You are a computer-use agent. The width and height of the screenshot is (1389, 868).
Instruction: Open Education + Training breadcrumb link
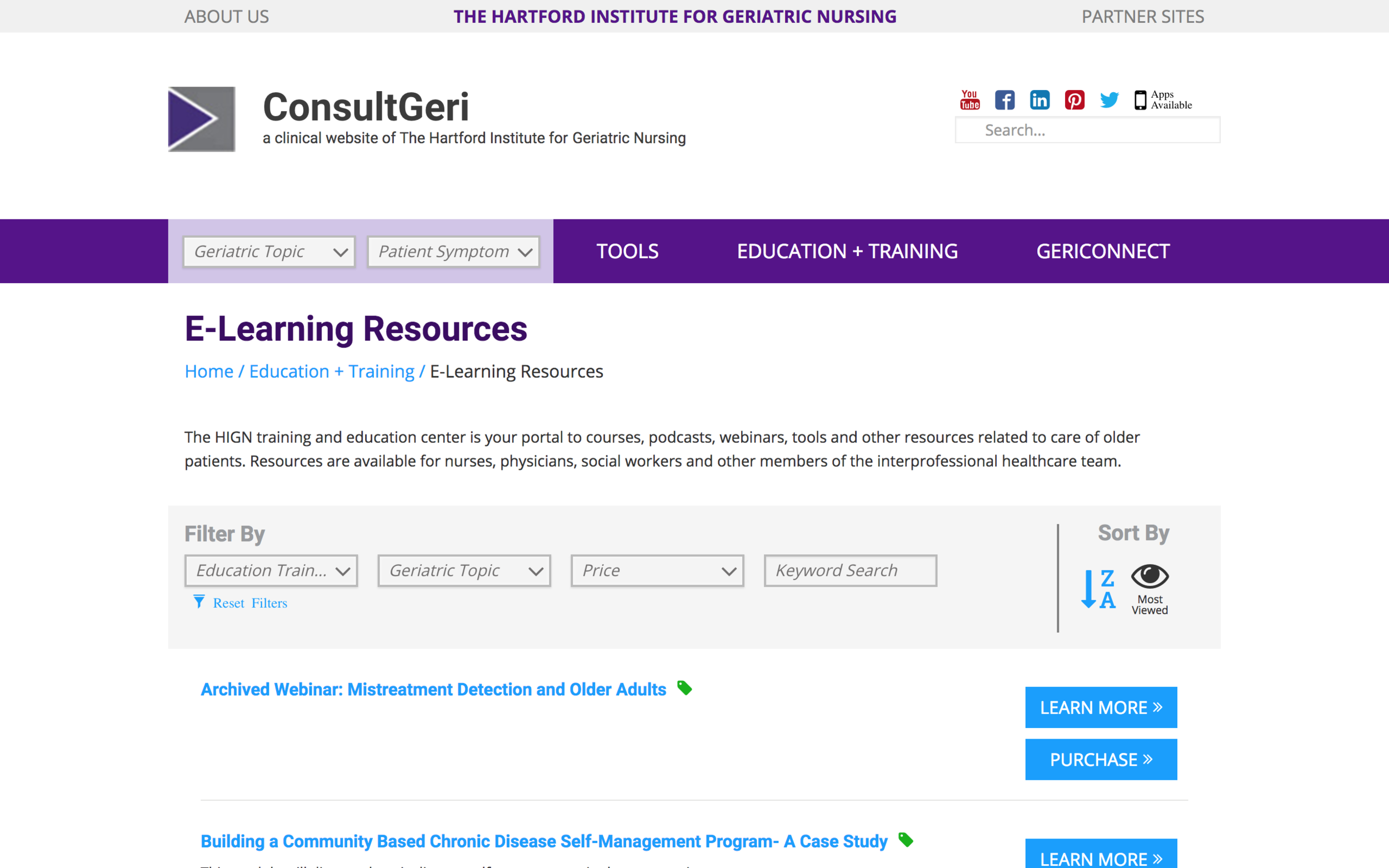pyautogui.click(x=332, y=372)
